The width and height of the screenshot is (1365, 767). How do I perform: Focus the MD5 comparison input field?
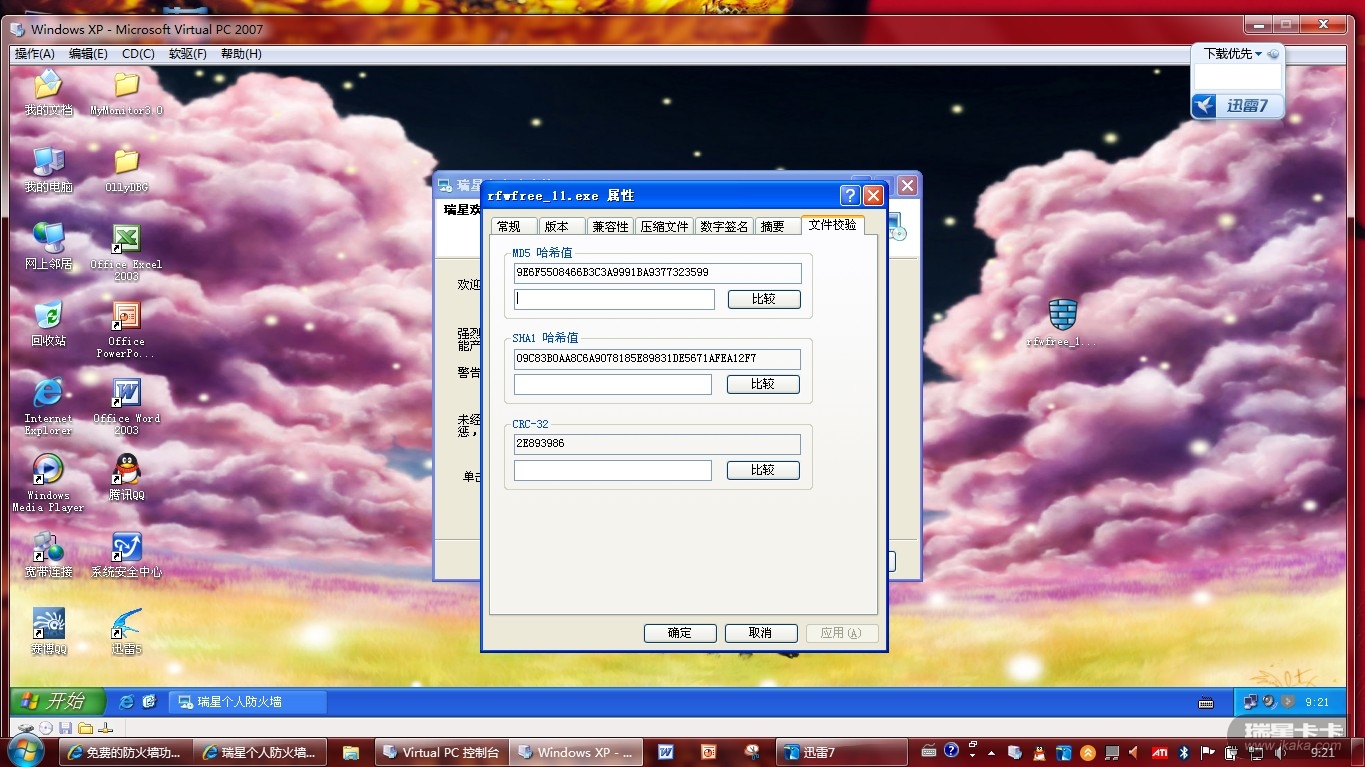coord(615,299)
